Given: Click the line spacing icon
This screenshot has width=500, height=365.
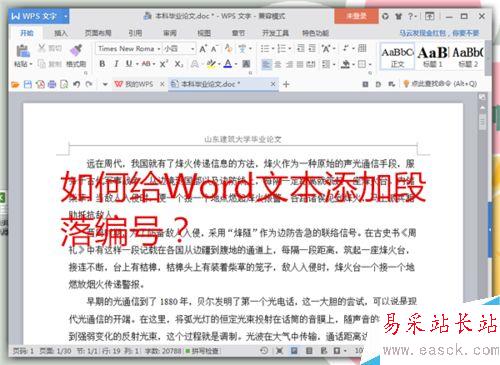Looking at the screenshot, I should coord(326,64).
